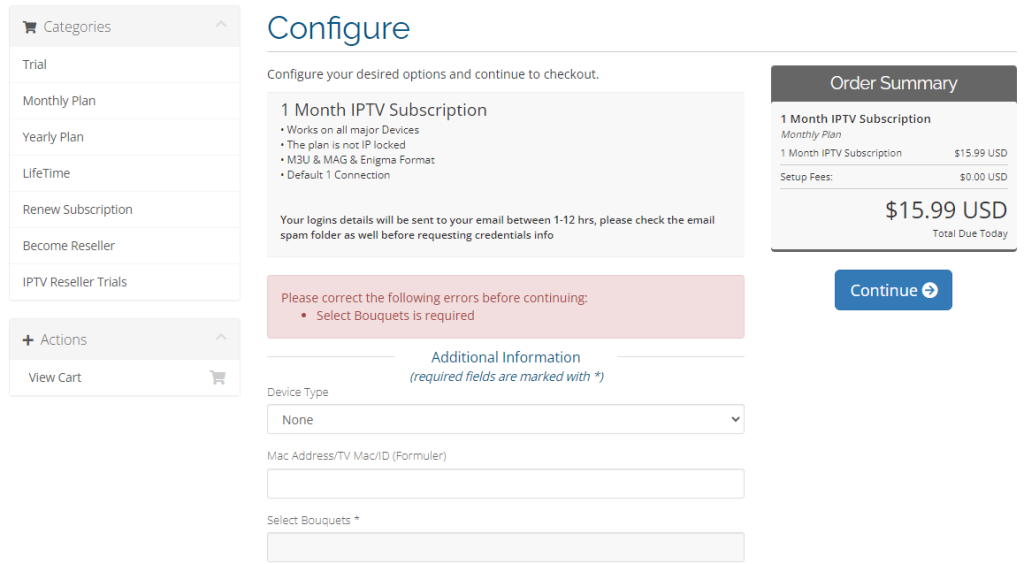Image resolution: width=1024 pixels, height=564 pixels.
Task: Open the Trial category
Action: 35,64
